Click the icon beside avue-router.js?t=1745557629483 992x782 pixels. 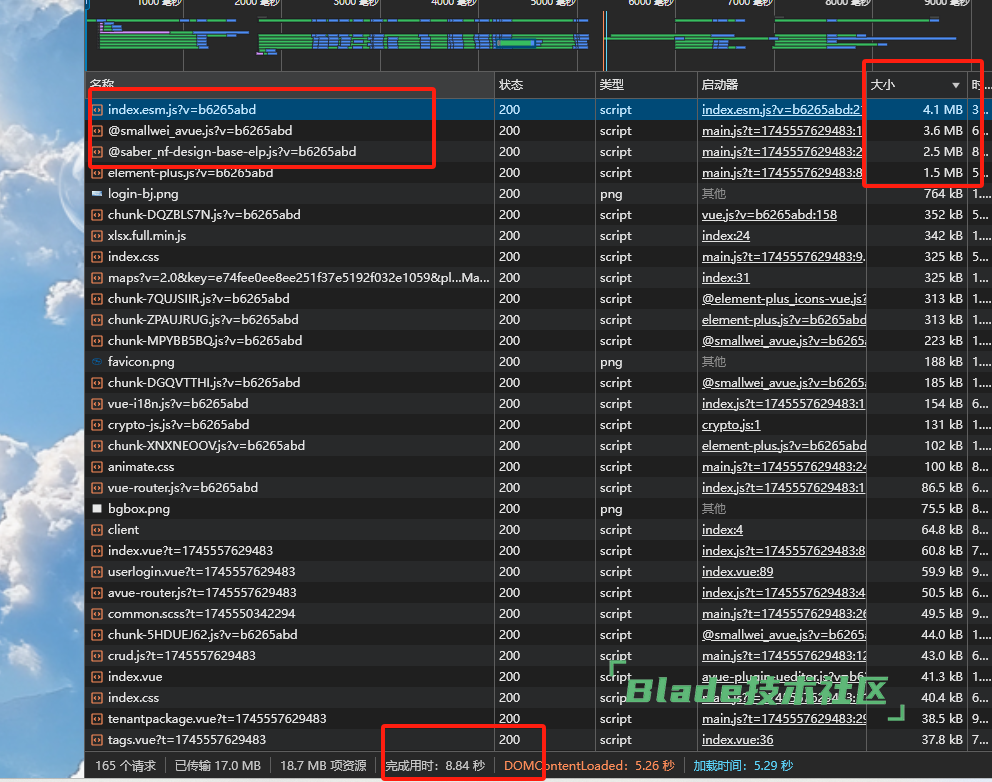tap(97, 593)
